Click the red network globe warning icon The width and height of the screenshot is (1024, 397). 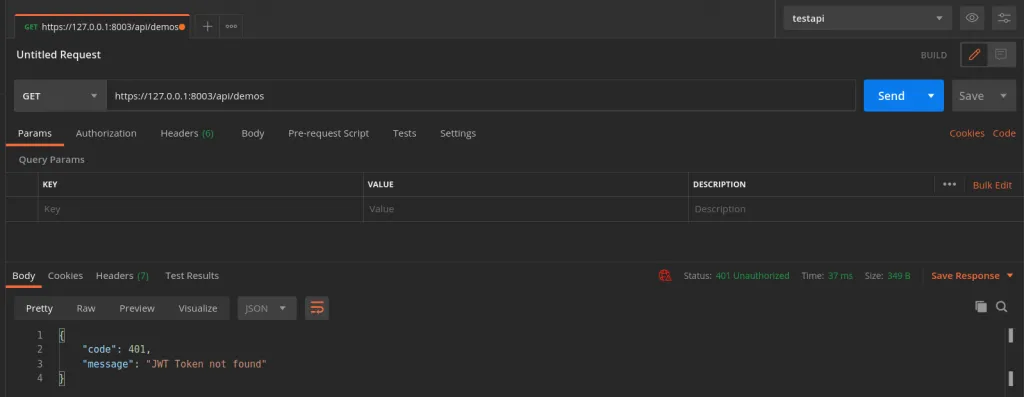point(665,276)
